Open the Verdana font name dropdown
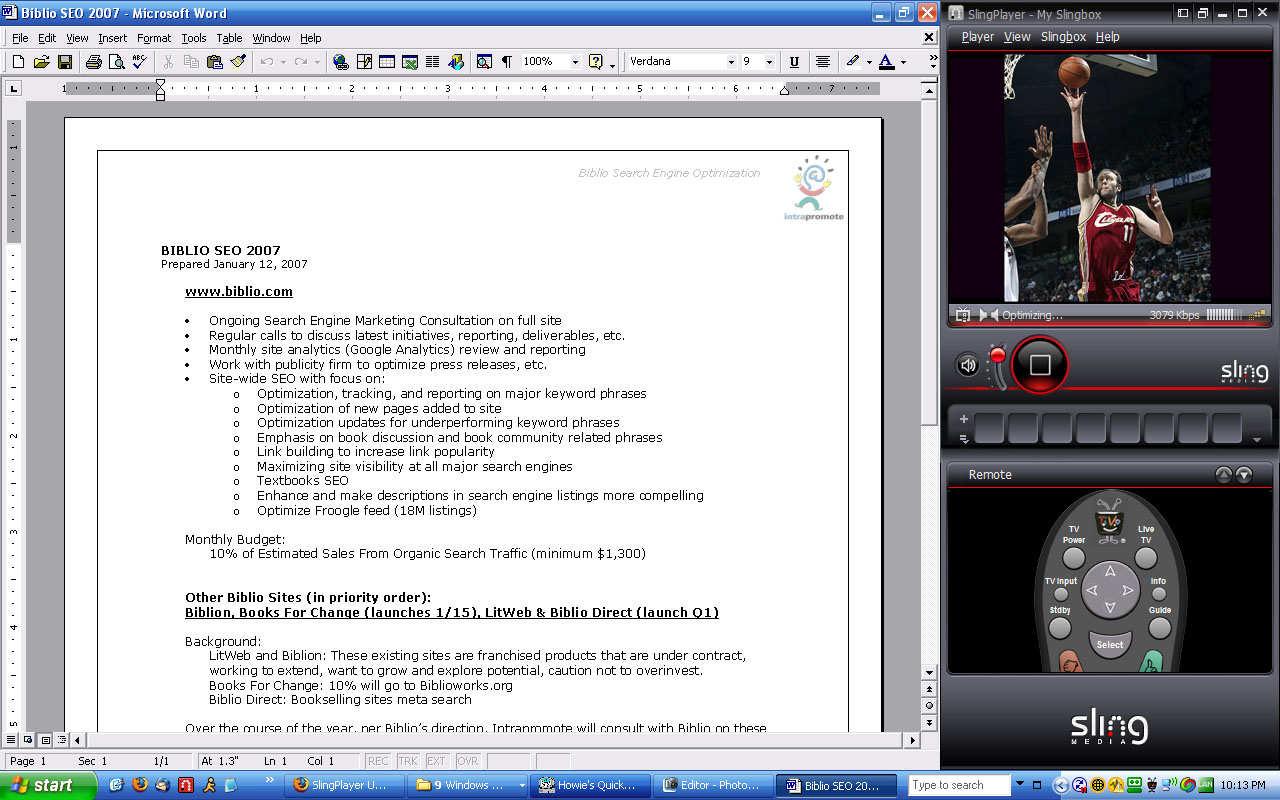 (731, 62)
